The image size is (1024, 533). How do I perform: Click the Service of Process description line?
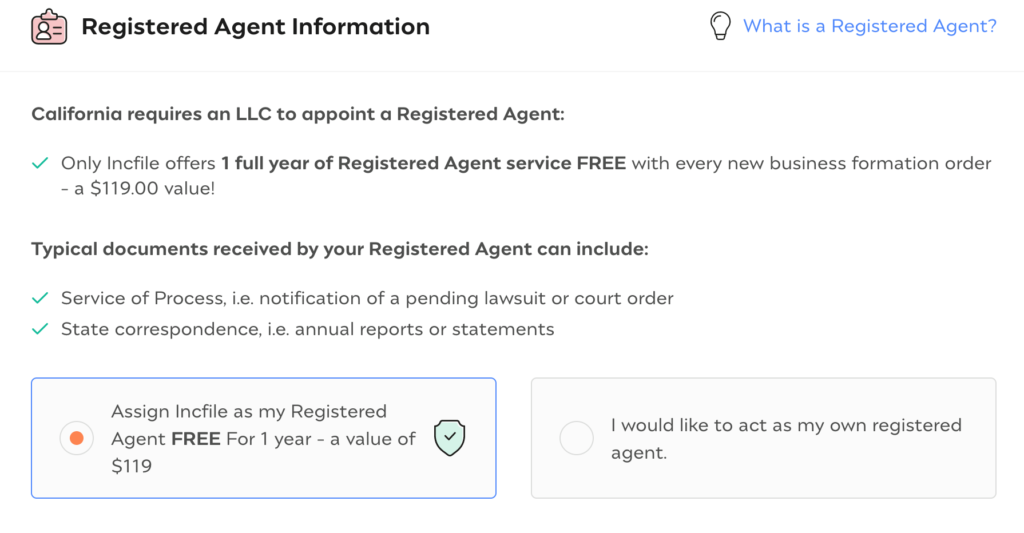[x=367, y=299]
